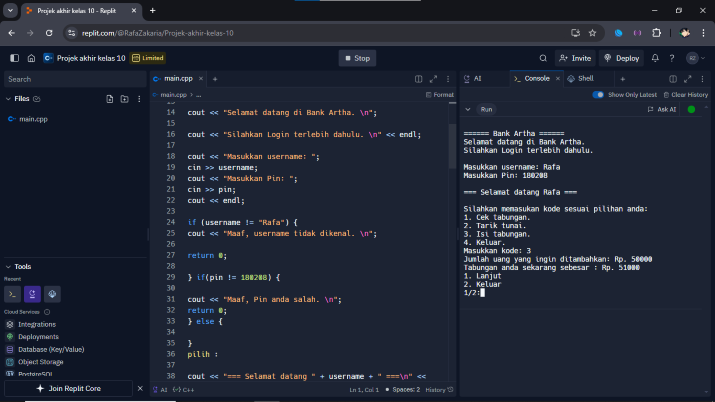Open the search magnifier in header
Viewport: 715px width, 402px height.
point(543,58)
